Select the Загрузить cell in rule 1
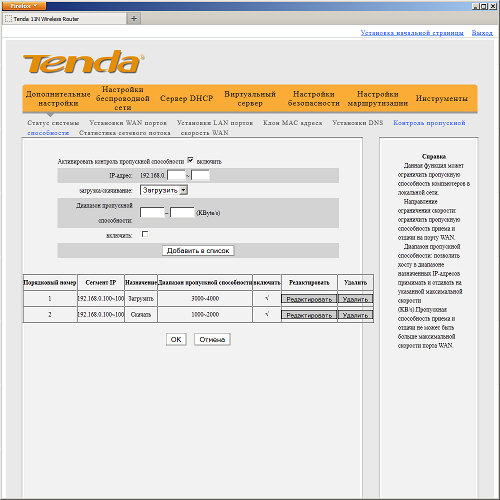Image resolution: width=500 pixels, height=500 pixels. pos(141,299)
